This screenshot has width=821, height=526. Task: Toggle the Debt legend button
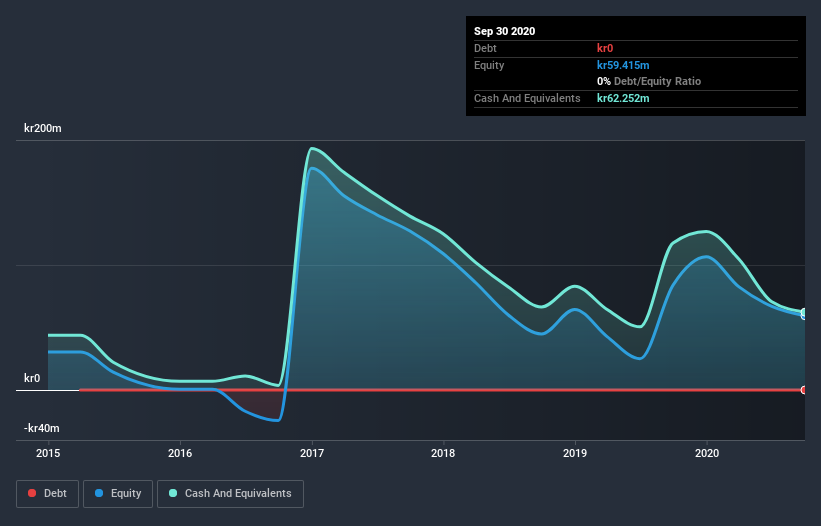47,494
